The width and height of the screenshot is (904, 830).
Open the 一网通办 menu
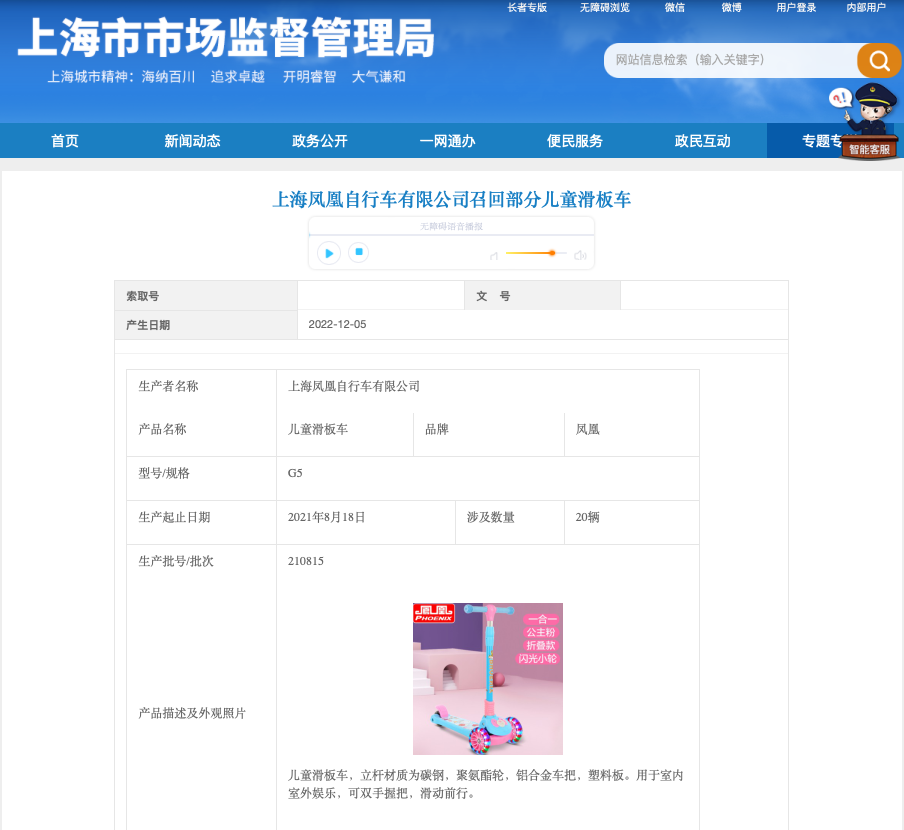tap(447, 141)
